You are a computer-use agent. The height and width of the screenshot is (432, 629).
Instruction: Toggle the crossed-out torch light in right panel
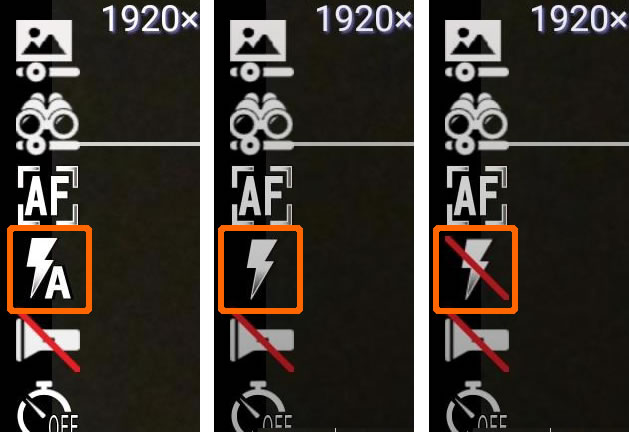[477, 343]
